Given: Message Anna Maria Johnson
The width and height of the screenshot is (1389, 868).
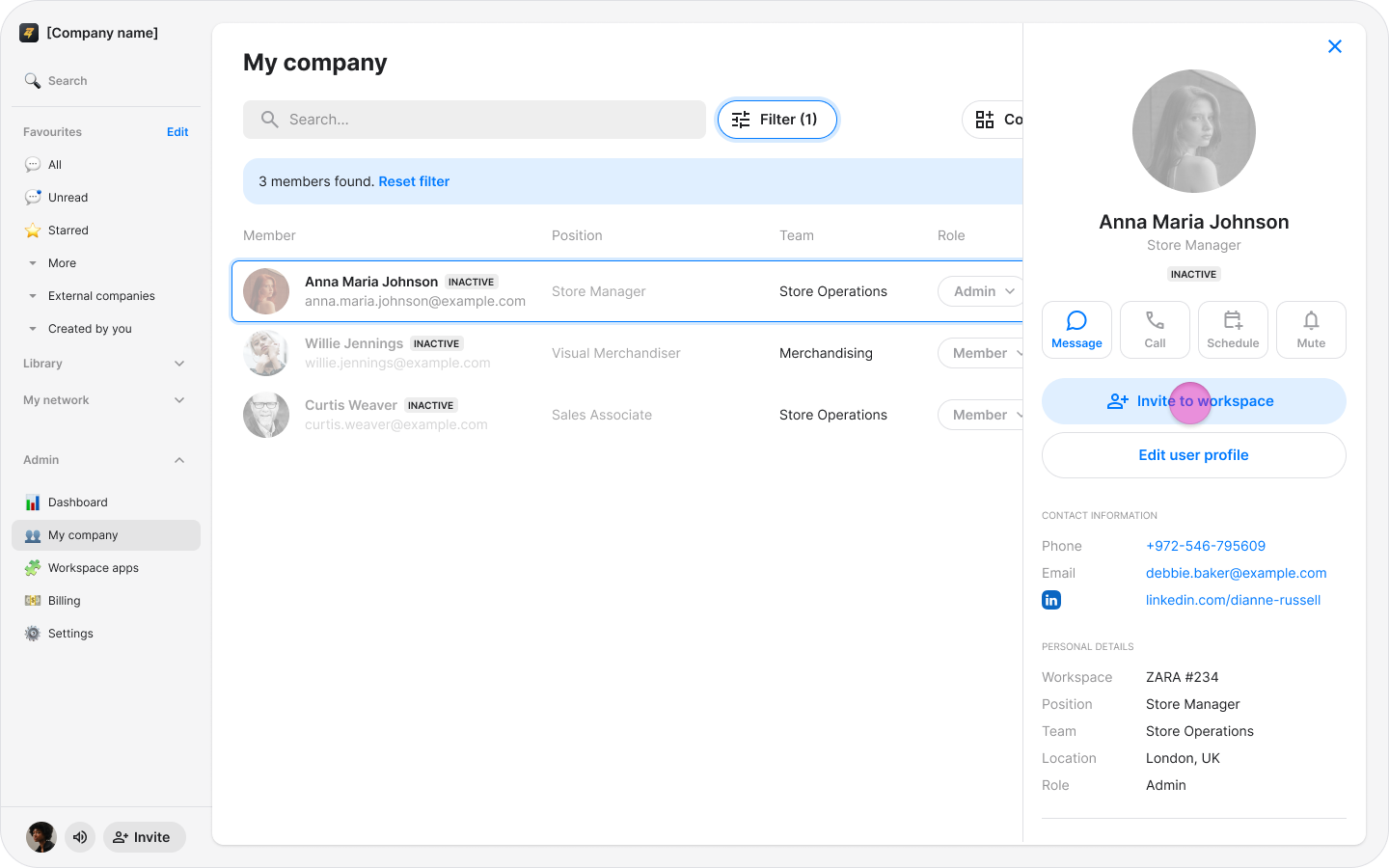Looking at the screenshot, I should (1076, 330).
